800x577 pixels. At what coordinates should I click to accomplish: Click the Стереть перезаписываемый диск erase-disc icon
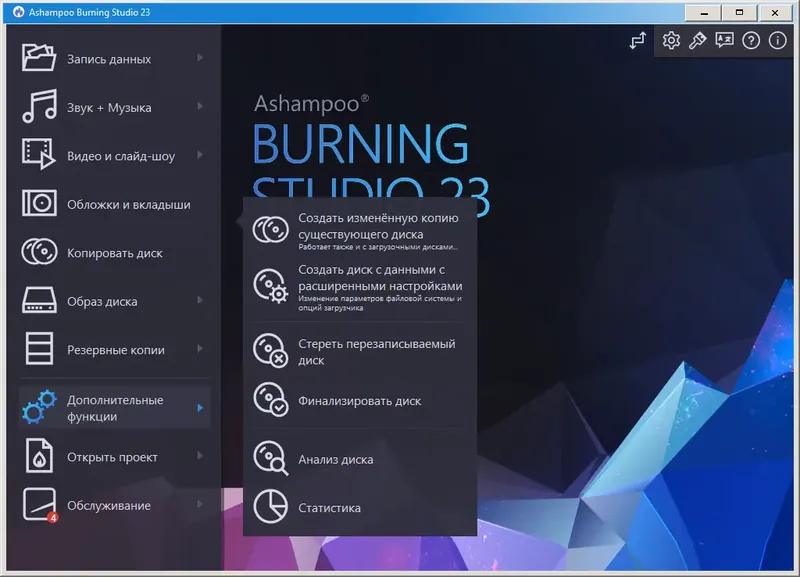pos(270,352)
